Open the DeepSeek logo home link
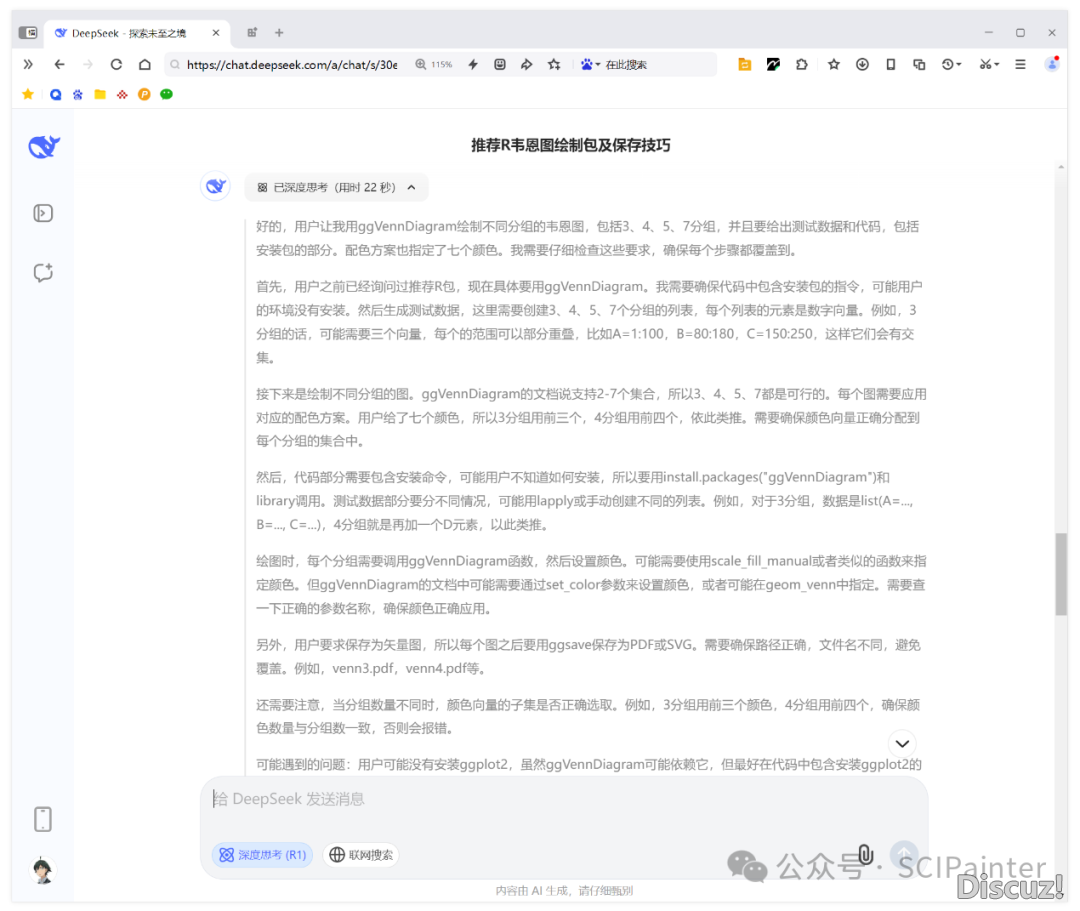Image resolution: width=1080 pixels, height=911 pixels. [43, 147]
